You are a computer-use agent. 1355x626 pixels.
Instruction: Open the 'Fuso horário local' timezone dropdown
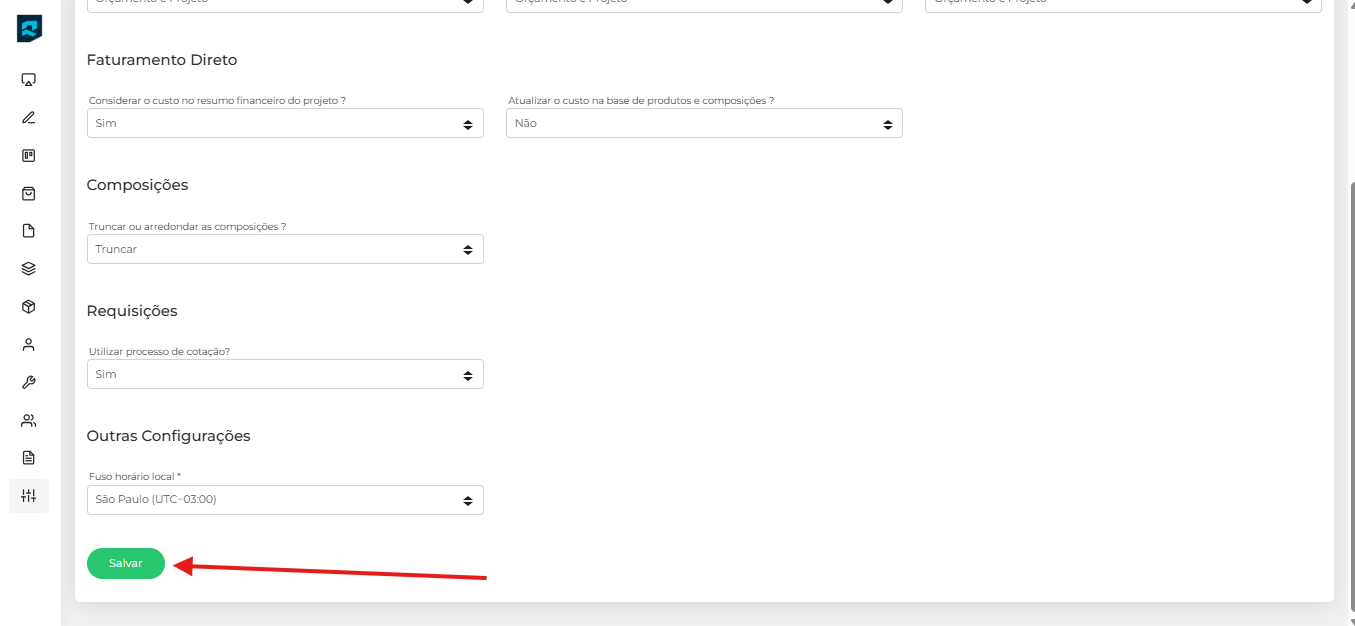coord(285,500)
